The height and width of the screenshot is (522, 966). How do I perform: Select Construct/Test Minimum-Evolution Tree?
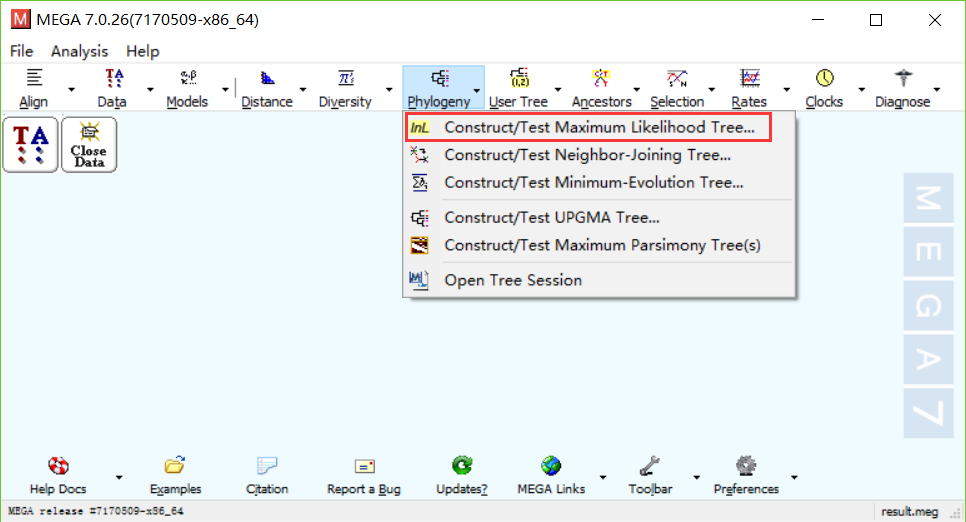click(599, 182)
